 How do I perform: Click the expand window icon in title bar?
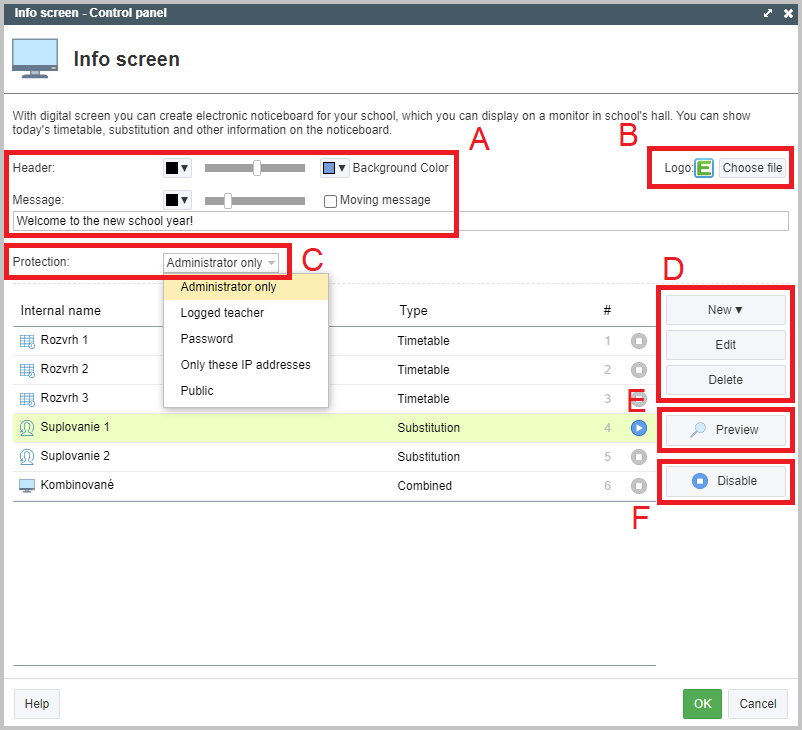(768, 13)
